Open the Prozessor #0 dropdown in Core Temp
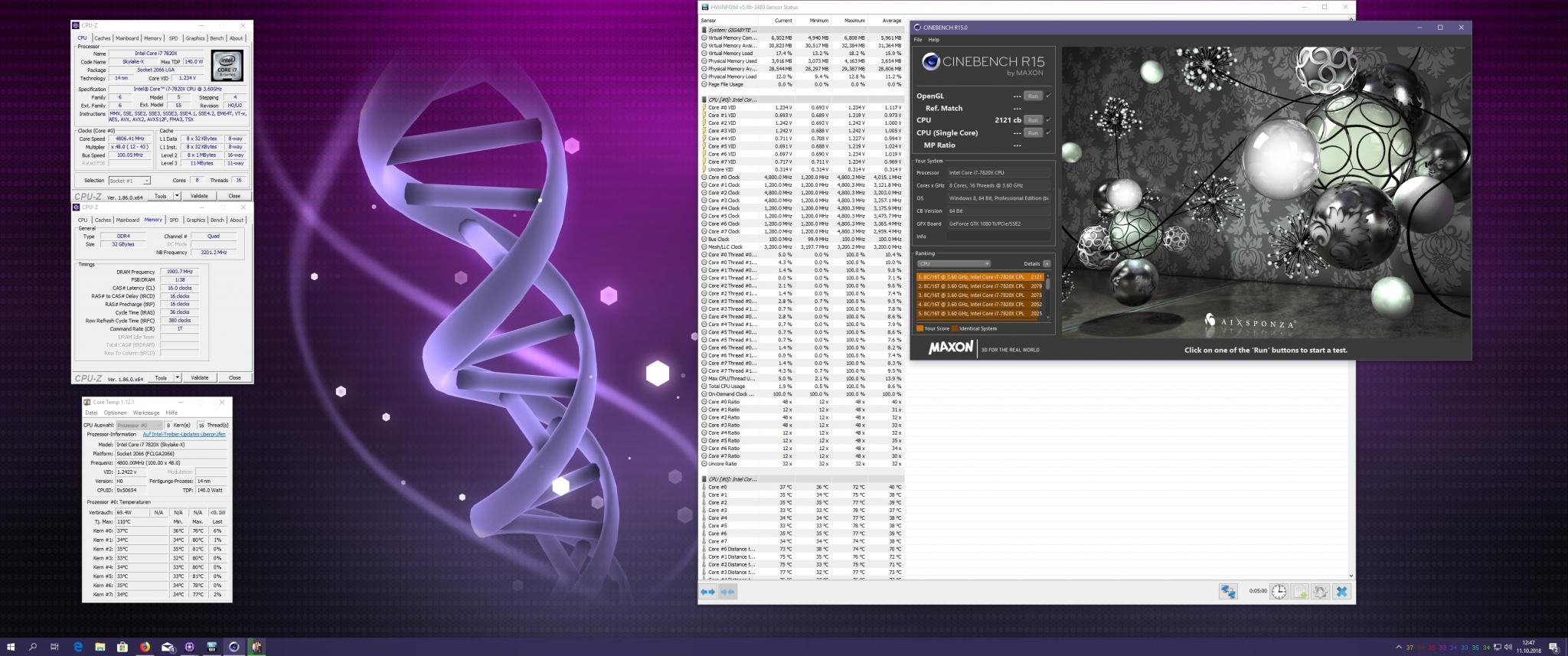 pos(139,425)
